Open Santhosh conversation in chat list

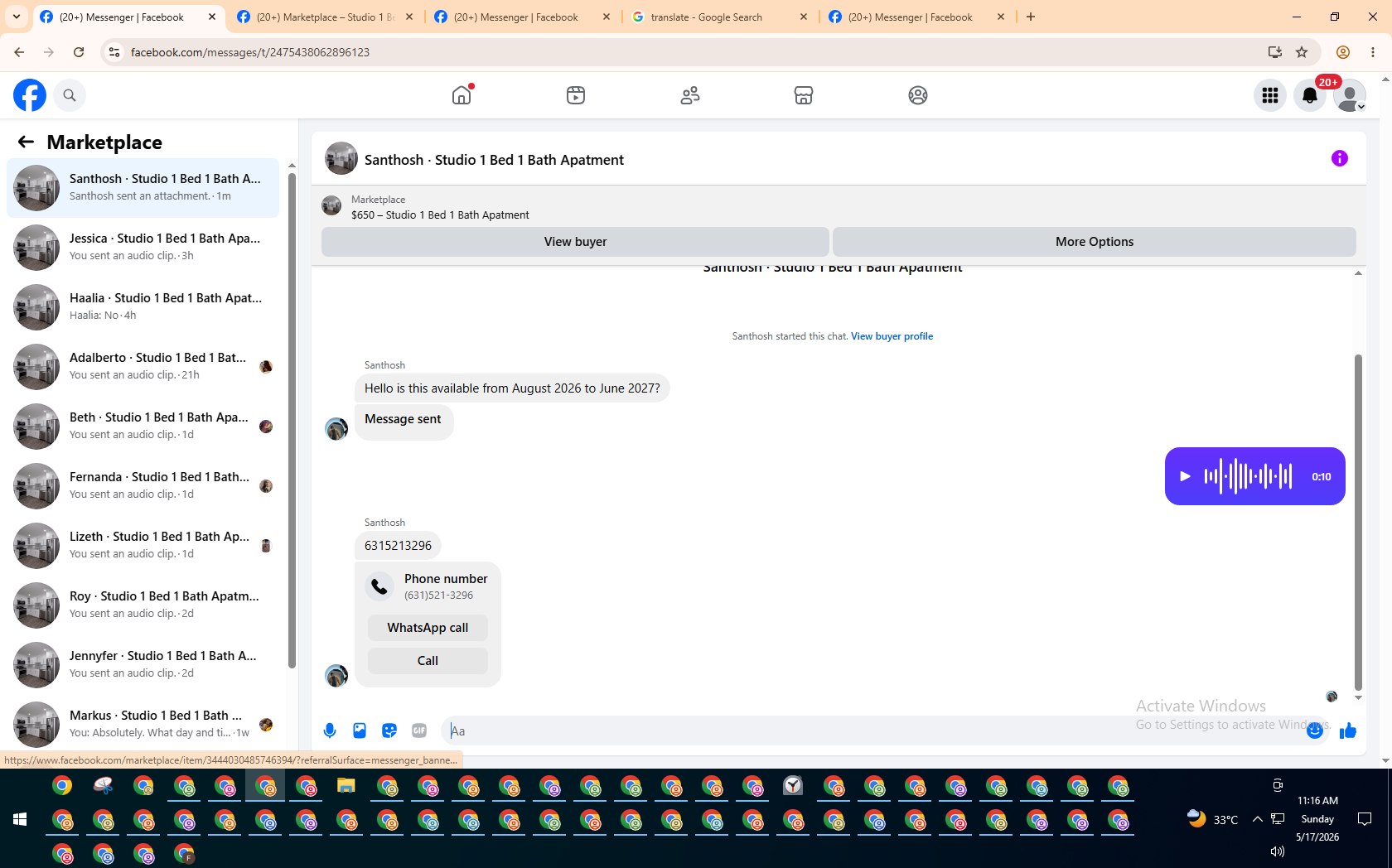pos(143,188)
